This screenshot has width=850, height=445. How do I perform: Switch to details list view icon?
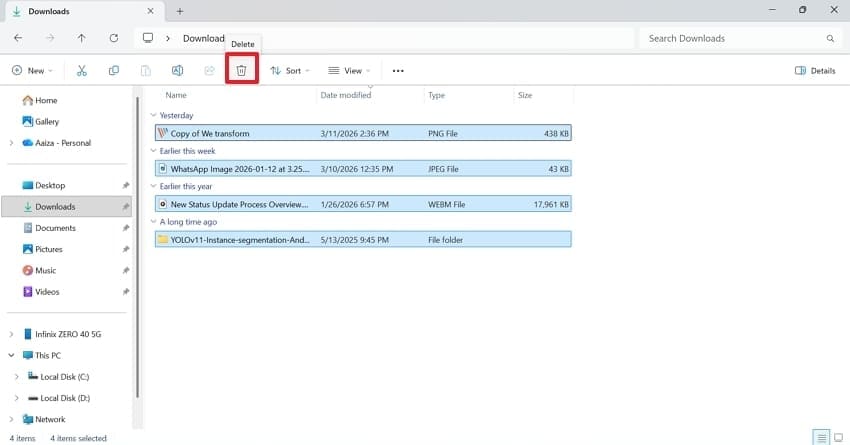tap(821, 437)
